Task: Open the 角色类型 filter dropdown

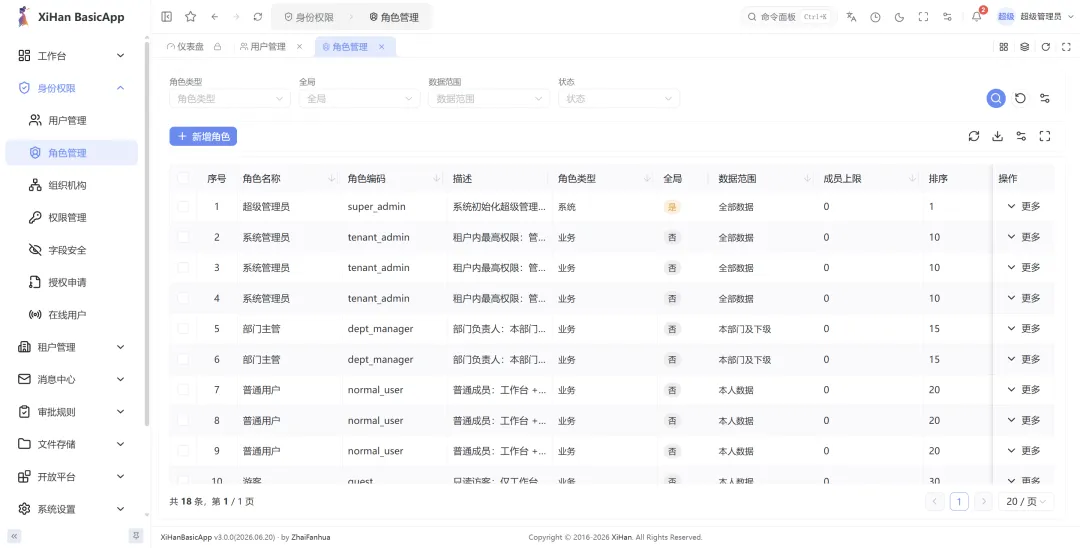Action: click(230, 98)
